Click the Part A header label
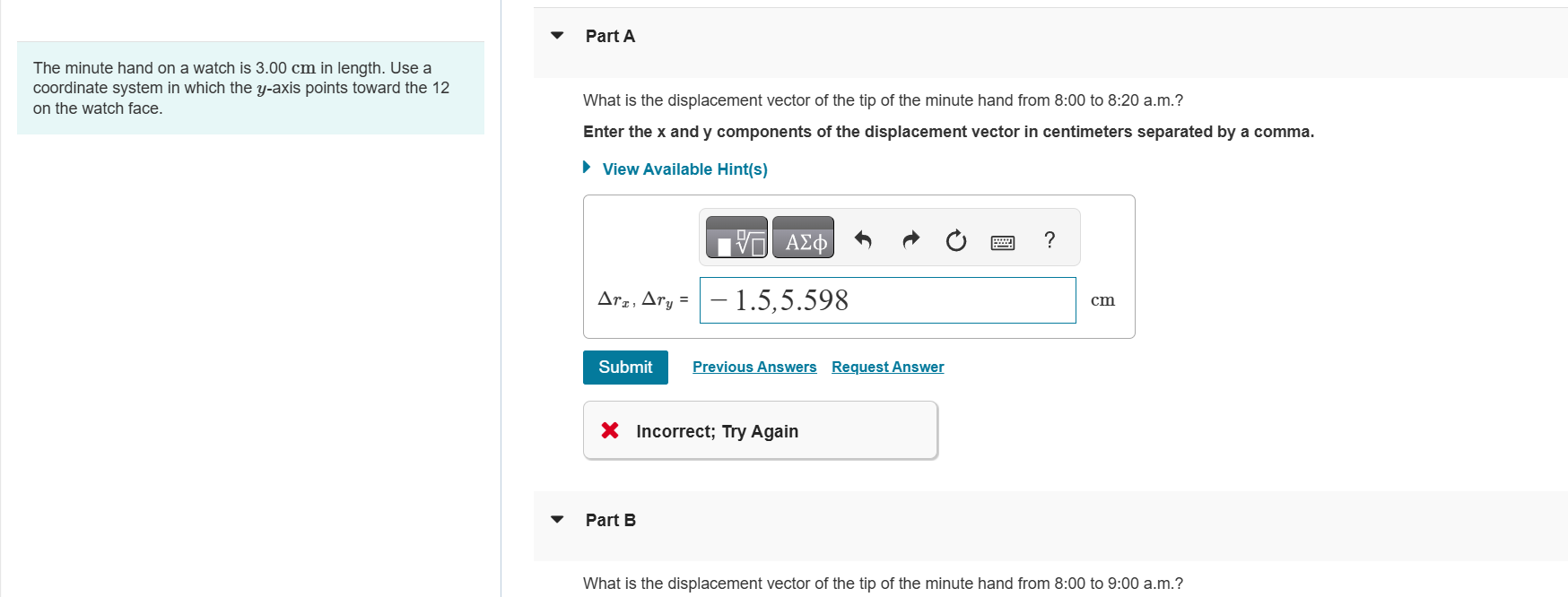1568x597 pixels. point(610,36)
